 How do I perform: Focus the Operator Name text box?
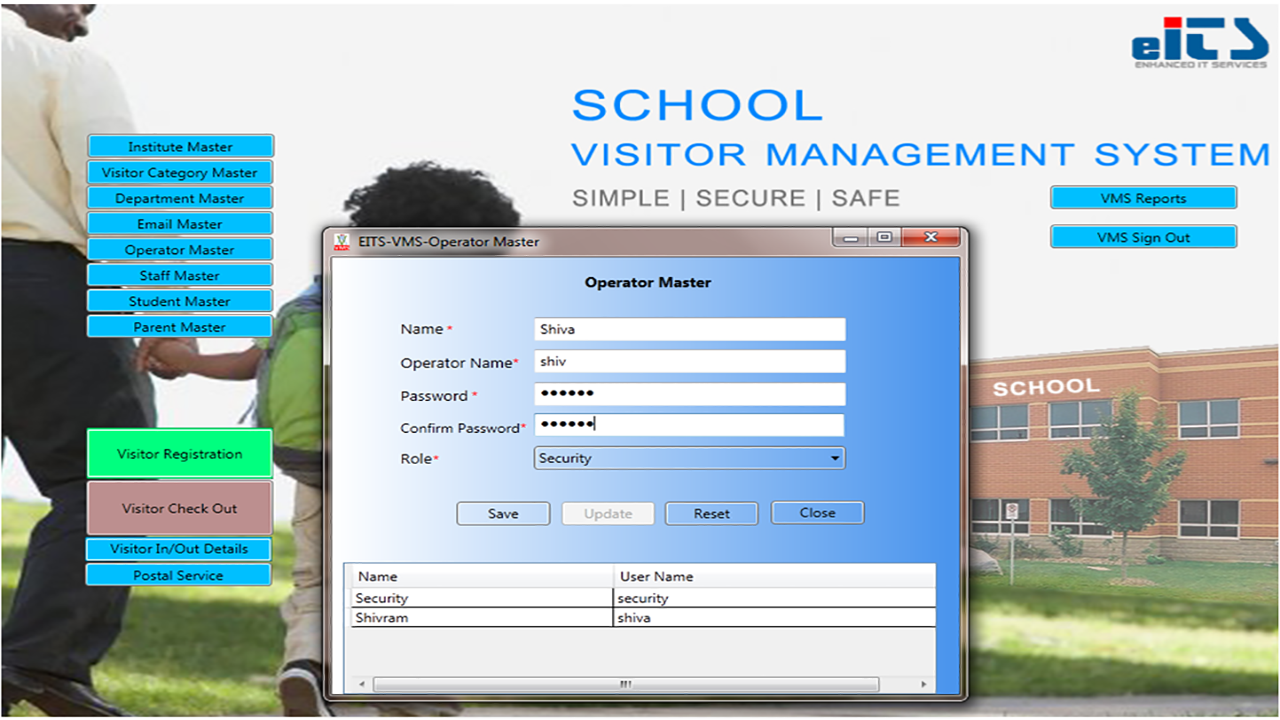[690, 362]
